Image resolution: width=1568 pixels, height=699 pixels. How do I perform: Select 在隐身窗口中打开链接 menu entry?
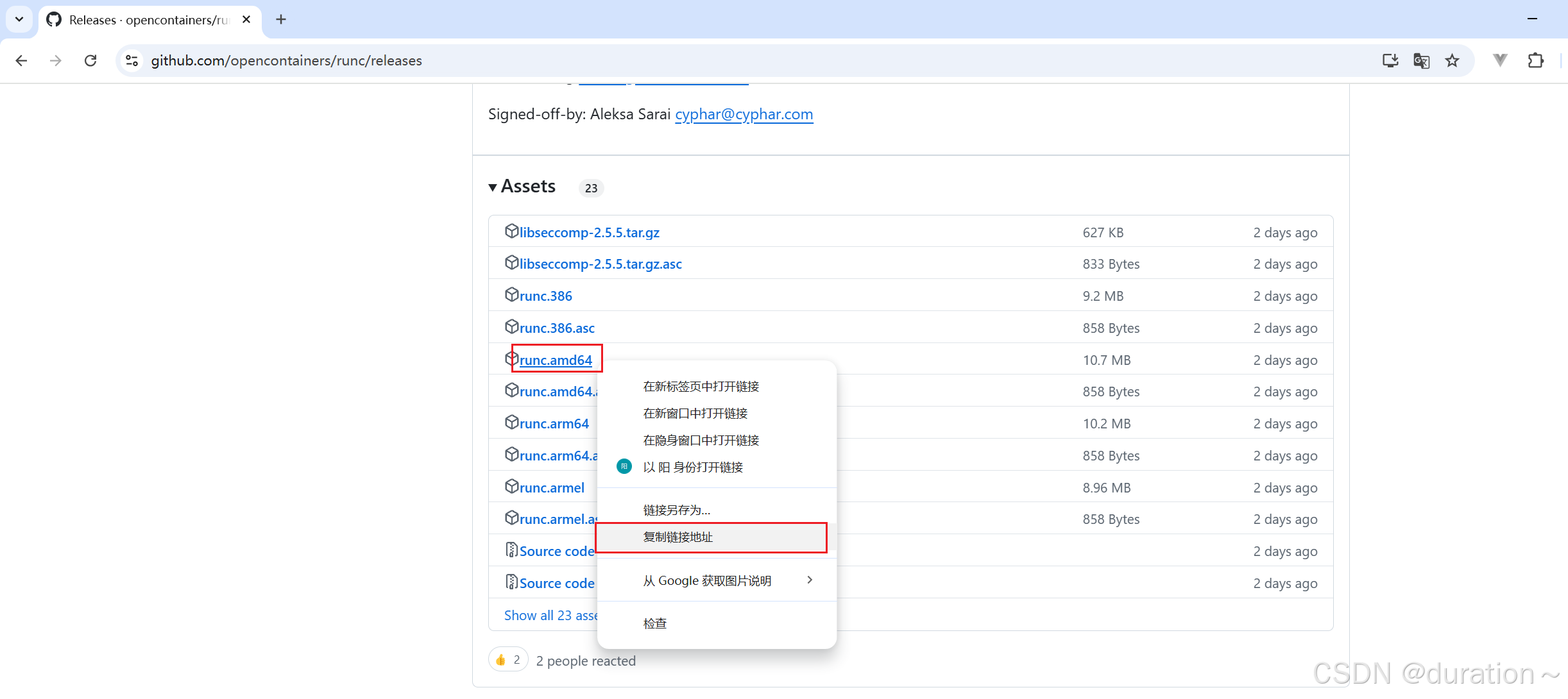click(x=717, y=441)
